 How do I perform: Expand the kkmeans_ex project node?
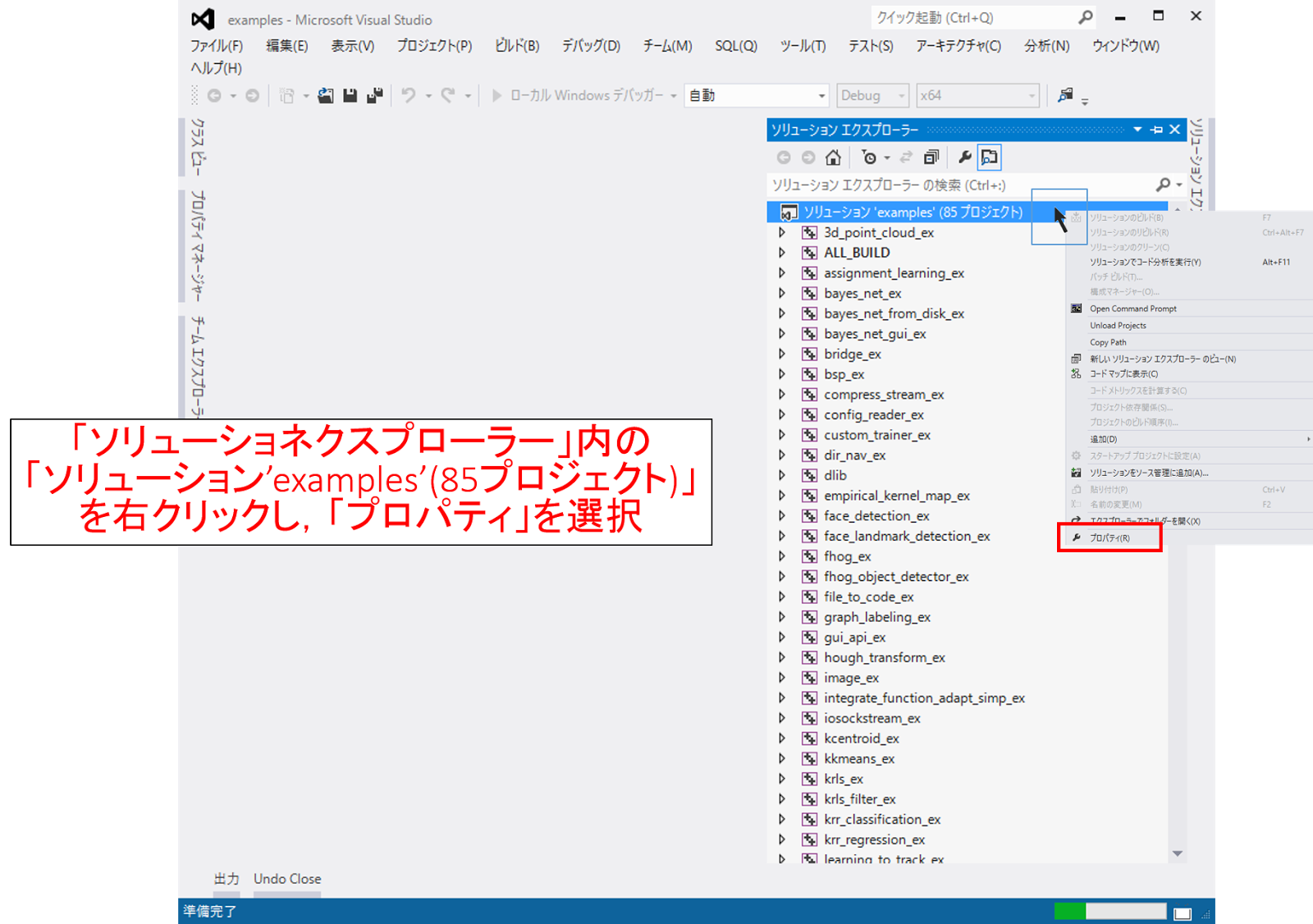(x=782, y=758)
